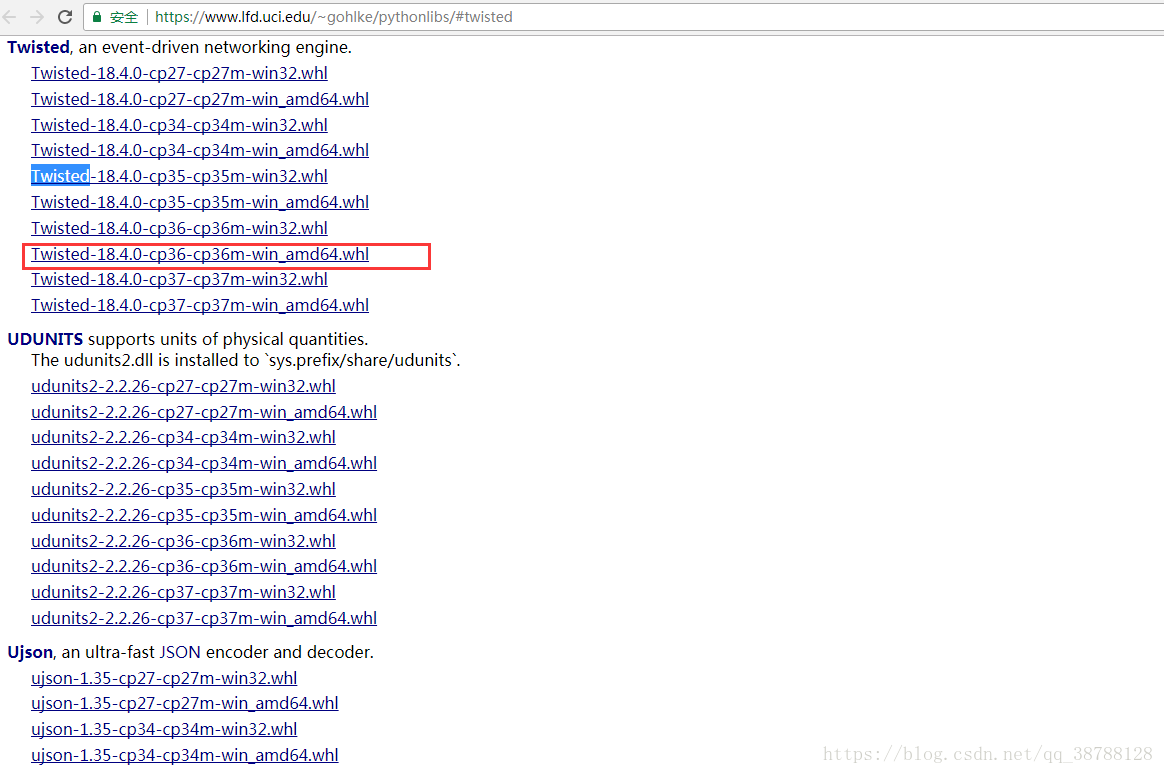Download udunits2-2.2.26-cp27-cp27m-win_amd64.whl

tap(204, 413)
